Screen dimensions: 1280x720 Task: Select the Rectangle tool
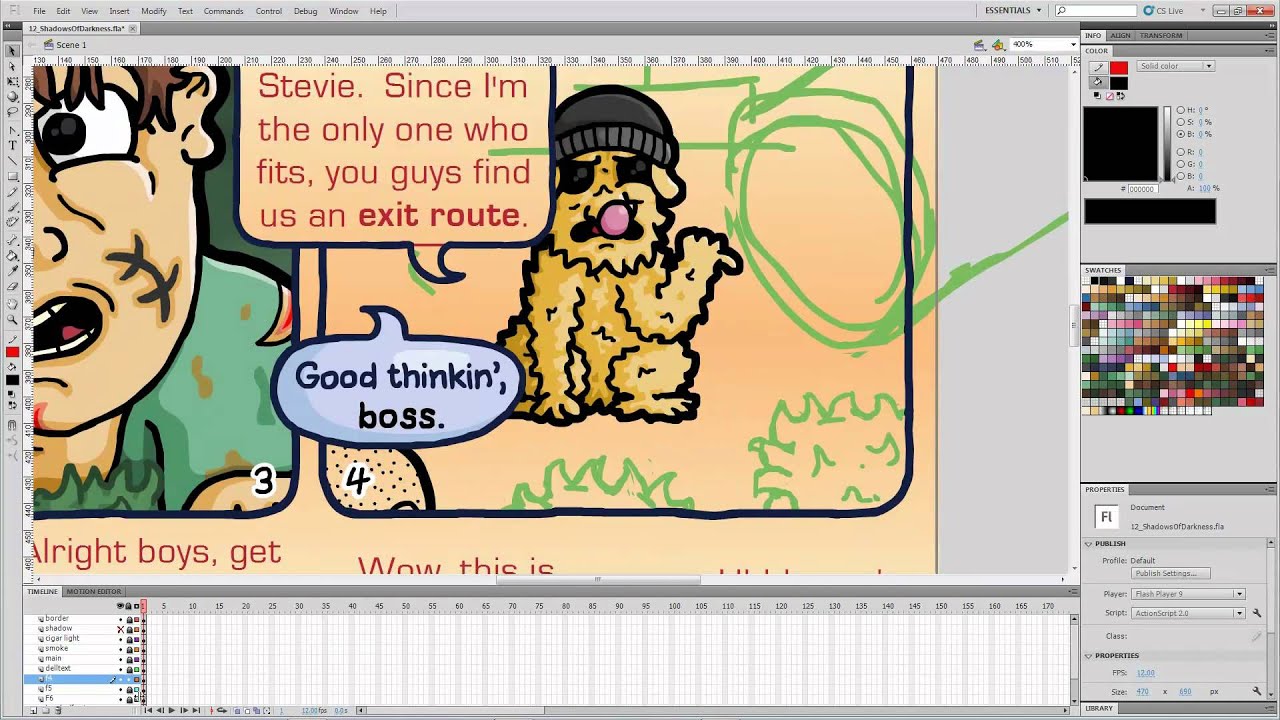[12, 176]
